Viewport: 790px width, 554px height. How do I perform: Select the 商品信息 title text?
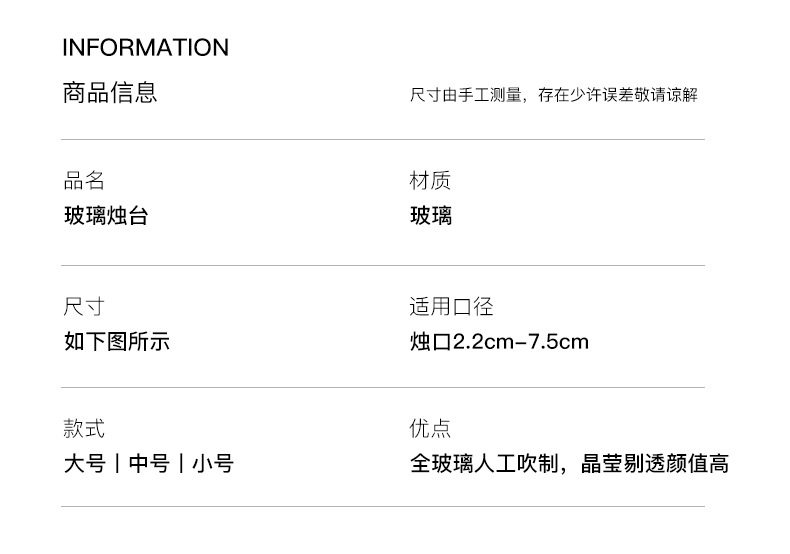[109, 93]
